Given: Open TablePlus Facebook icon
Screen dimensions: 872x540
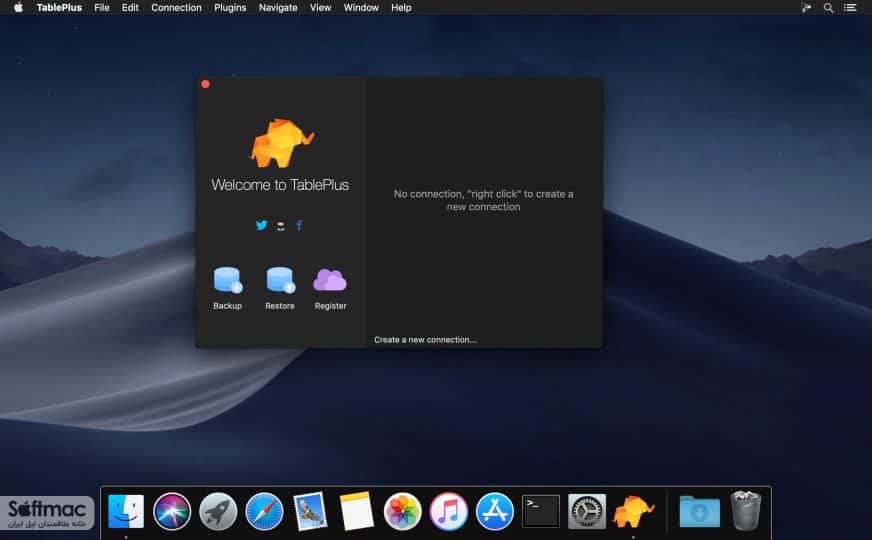Looking at the screenshot, I should click(x=299, y=225).
